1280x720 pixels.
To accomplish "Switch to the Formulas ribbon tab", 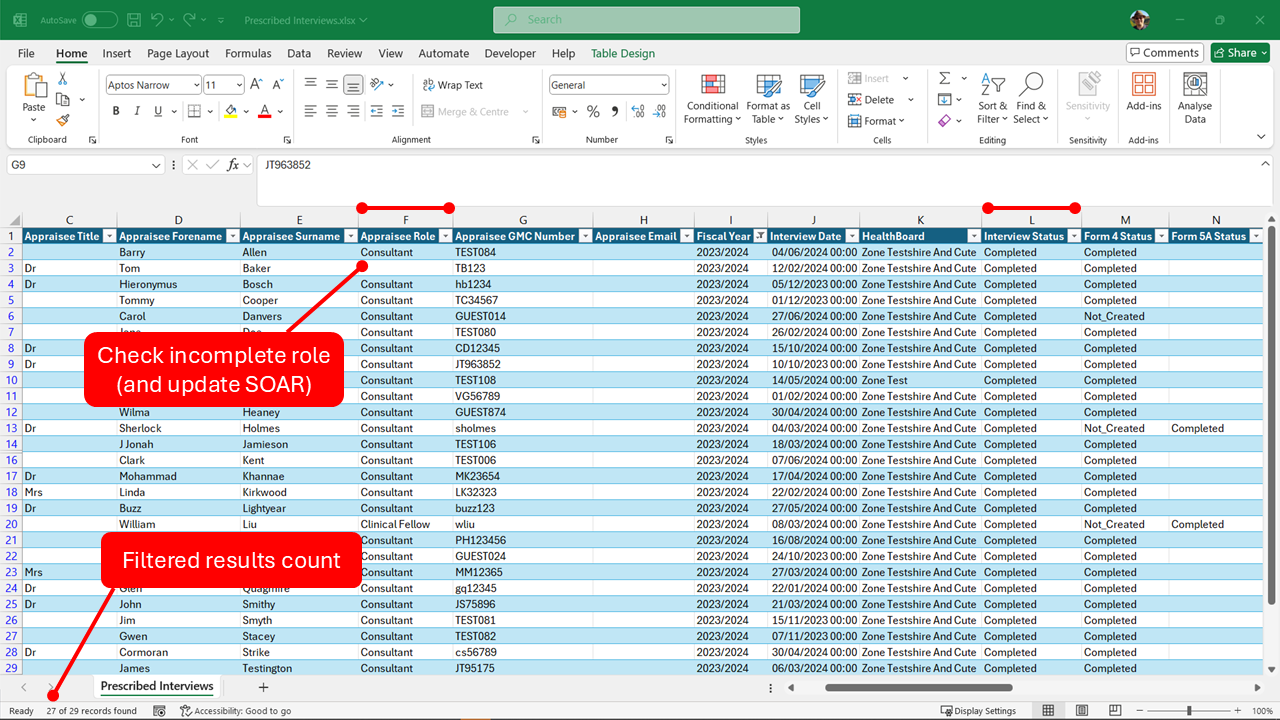I will coord(248,53).
